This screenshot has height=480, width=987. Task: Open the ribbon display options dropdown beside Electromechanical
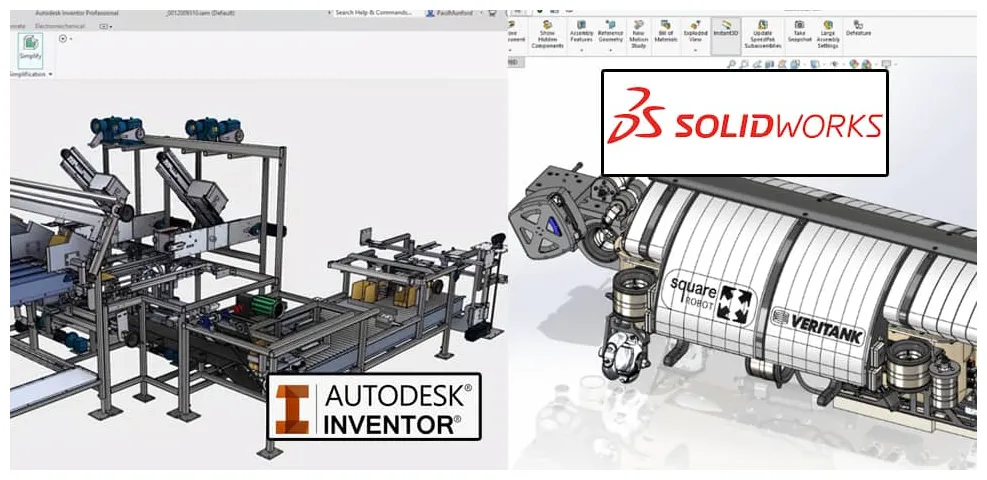point(106,26)
